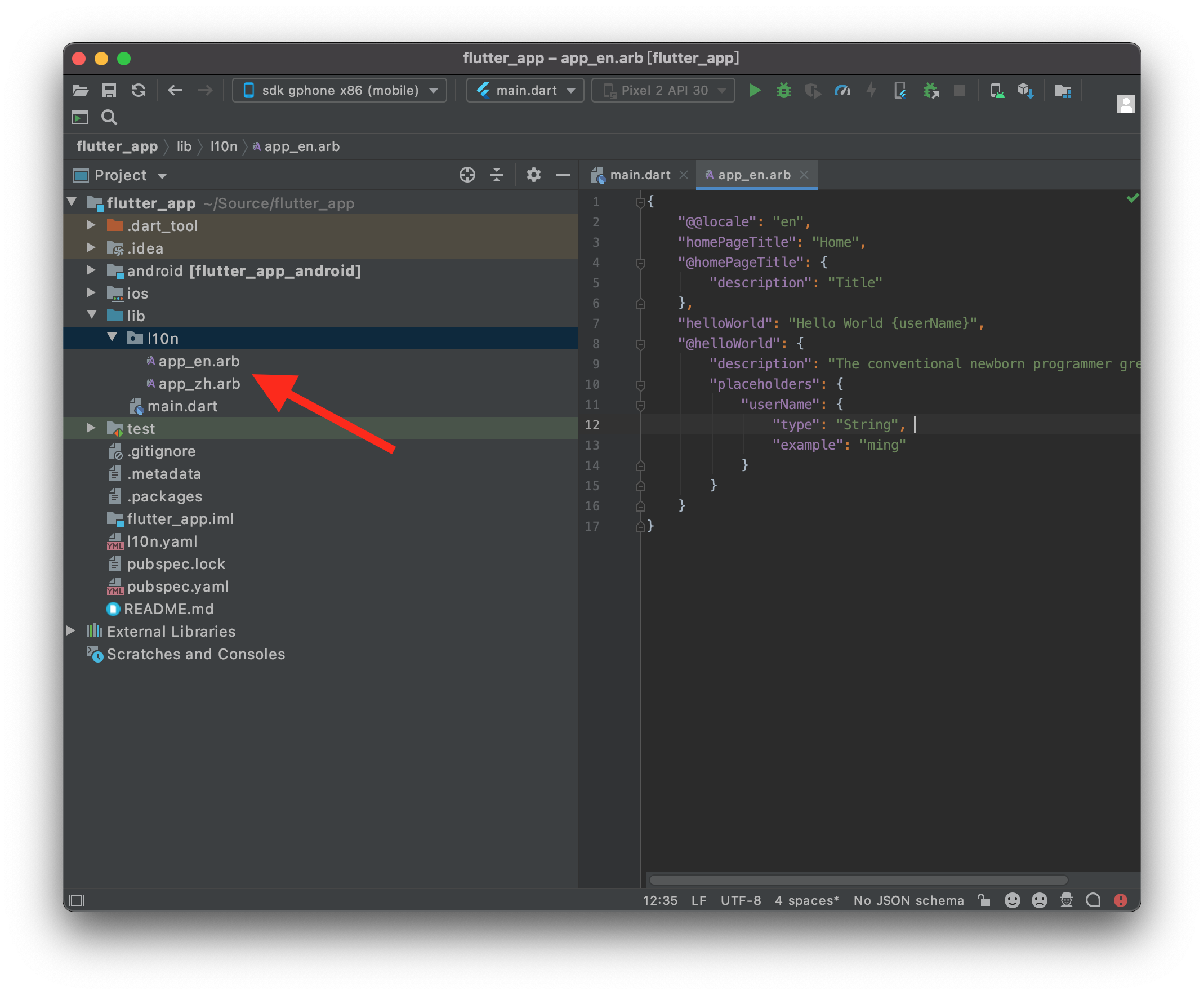This screenshot has height=995, width=1204.
Task: Click the Save All floppy disk icon
Action: coord(109,91)
